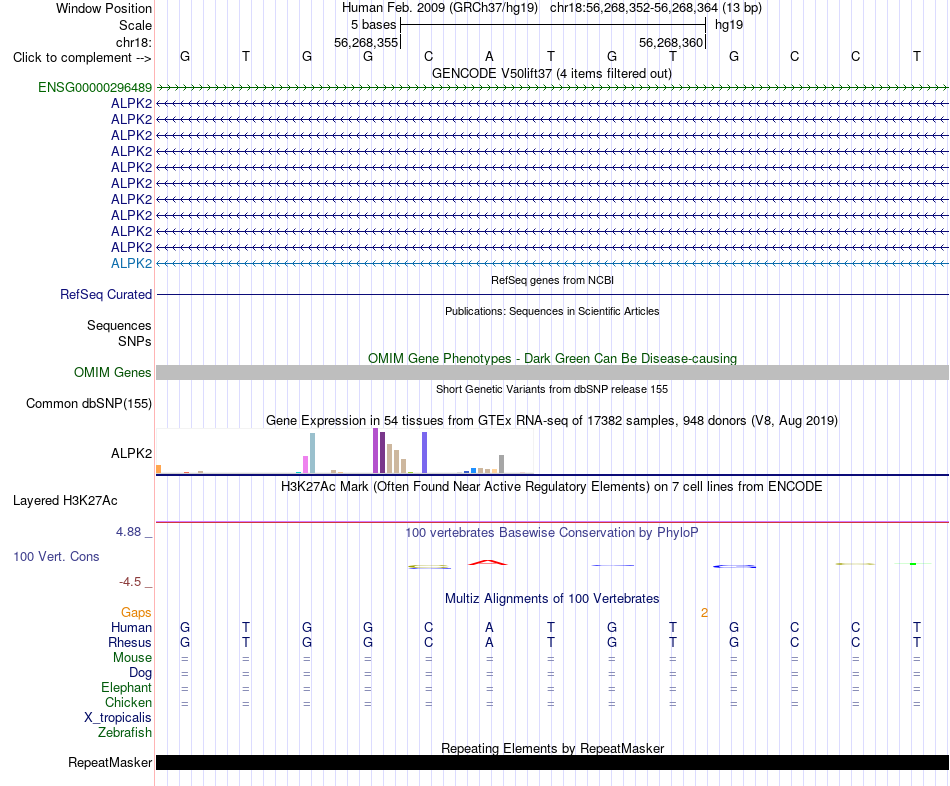Select the X_tropicalis species row label
Image resolution: width=950 pixels, height=786 pixels.
[x=118, y=718]
